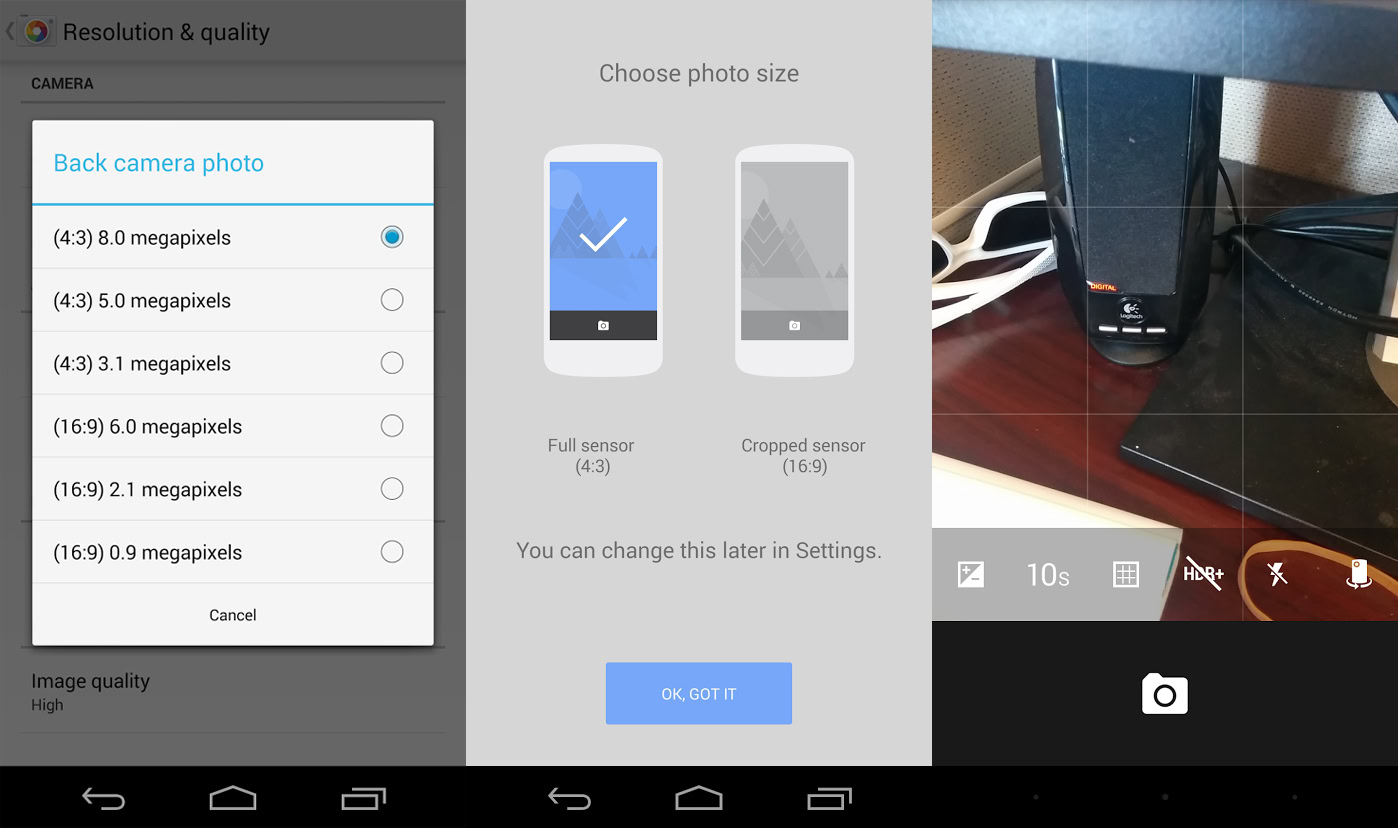Viewport: 1398px width, 828px height.
Task: Tap Android back icon under the Resolution & quality screen
Action: click(x=103, y=798)
